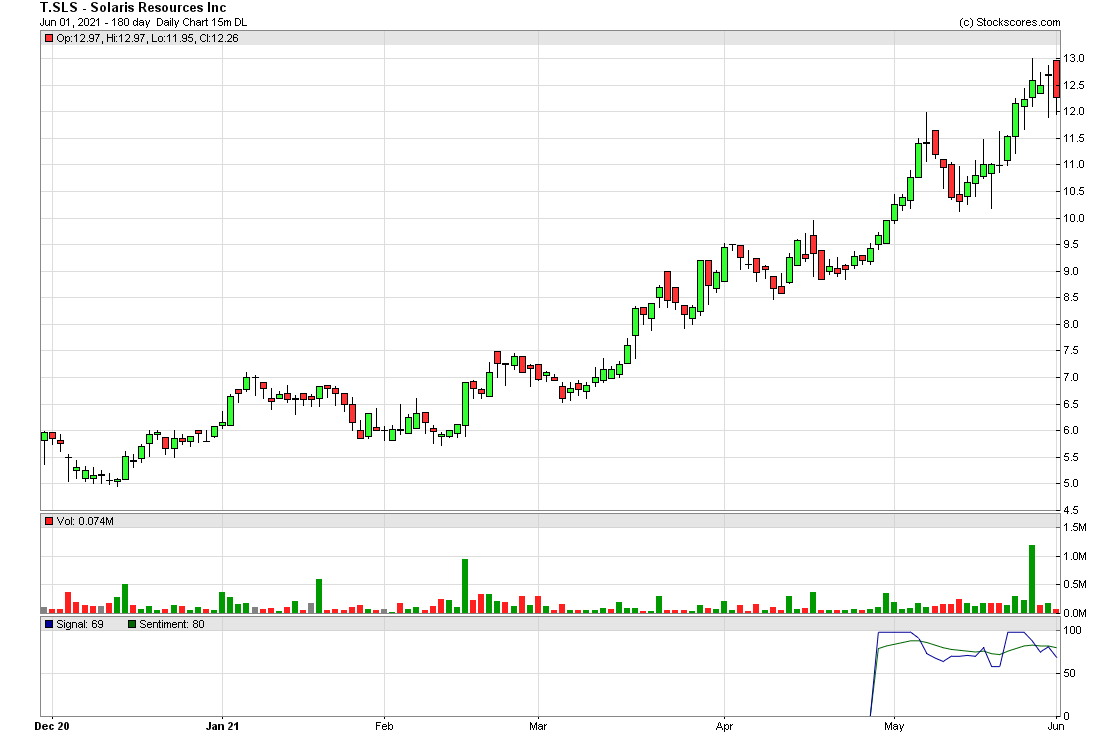
Task: Click the 100 signal axis label
Action: (1072, 631)
